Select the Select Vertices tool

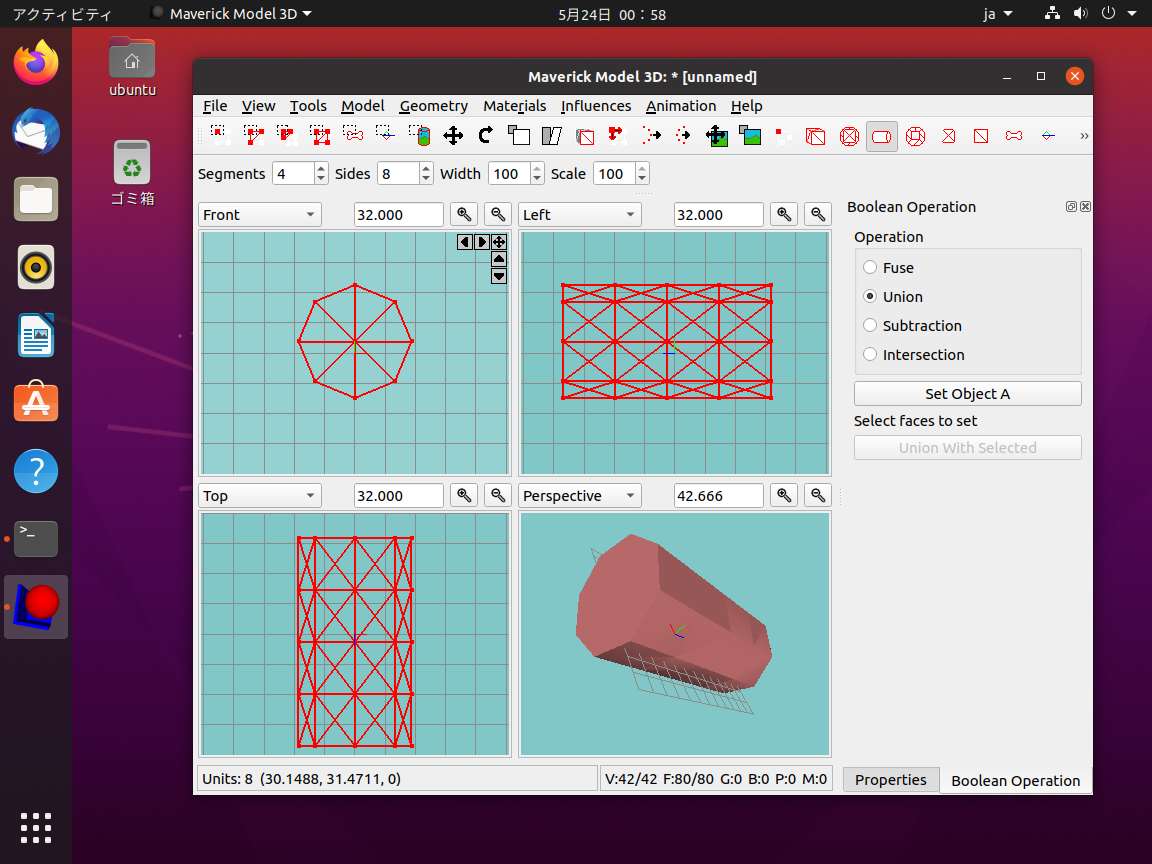[220, 135]
